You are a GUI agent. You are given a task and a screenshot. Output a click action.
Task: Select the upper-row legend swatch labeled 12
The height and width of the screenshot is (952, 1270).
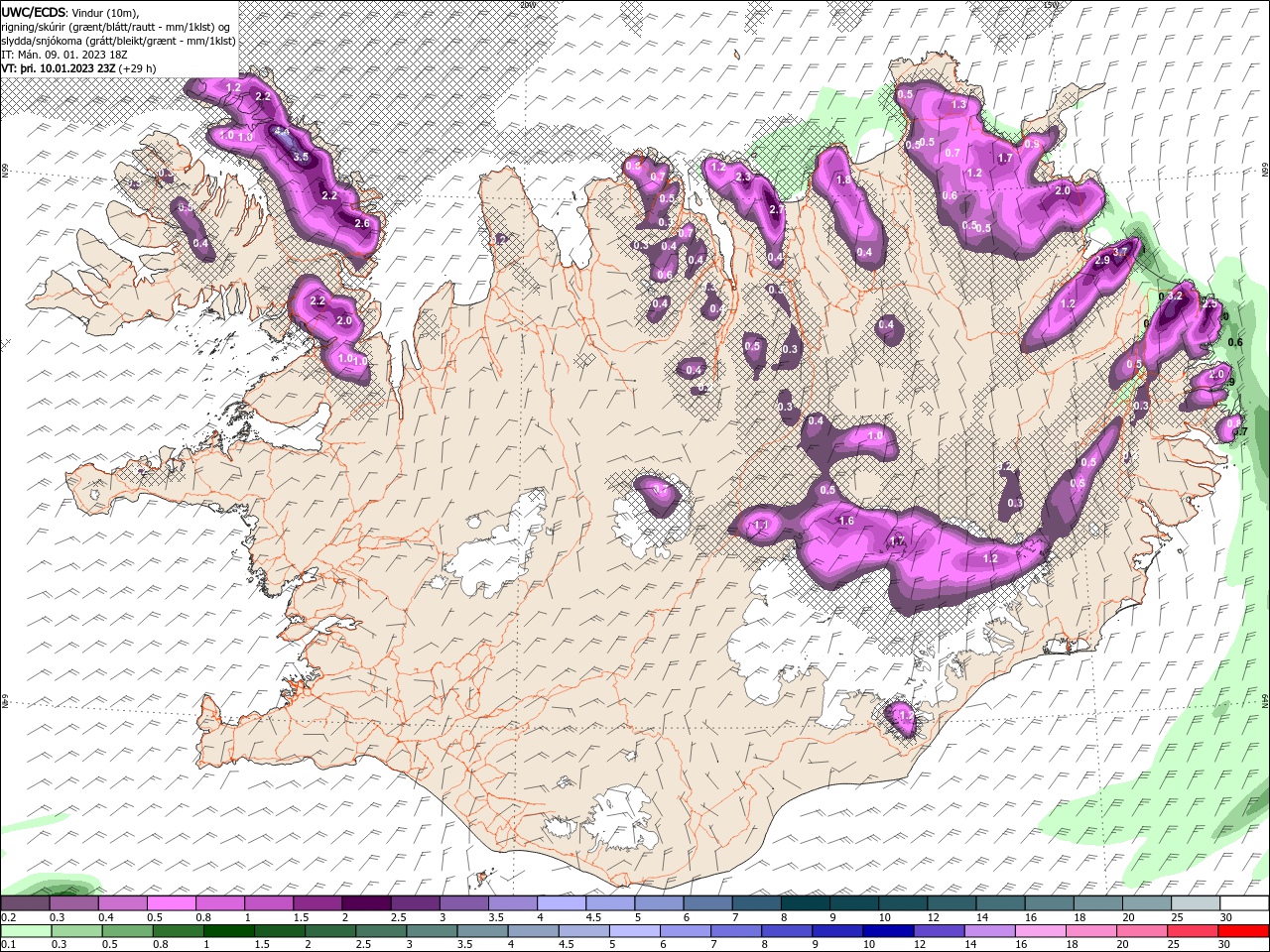point(951,903)
